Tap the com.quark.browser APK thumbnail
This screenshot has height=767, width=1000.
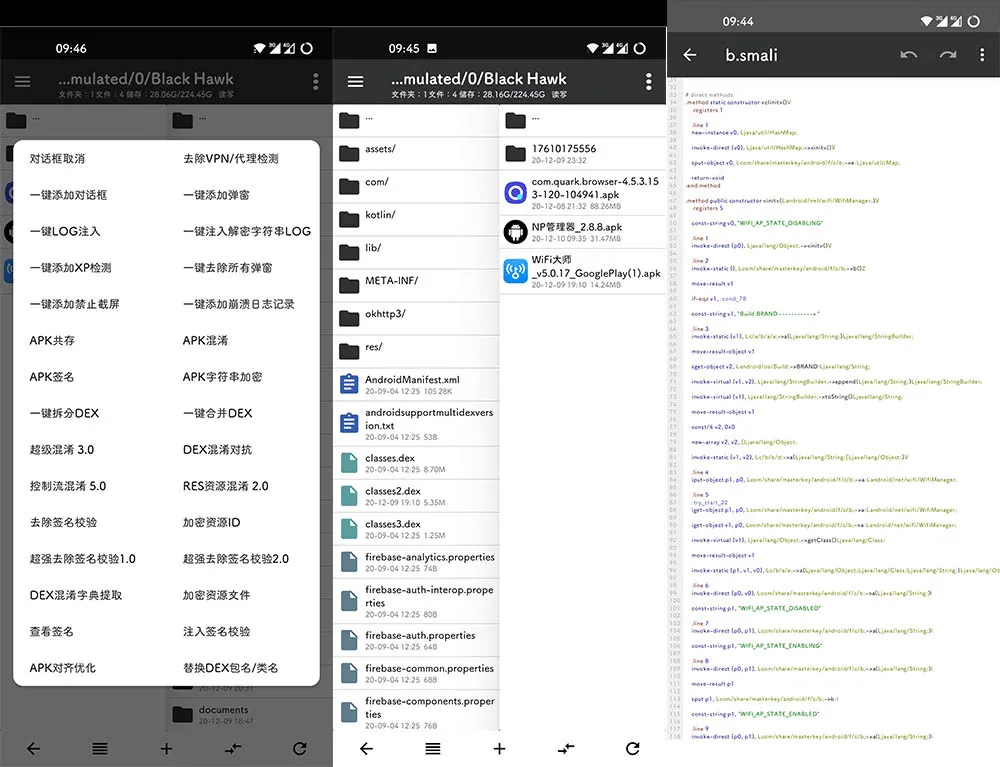click(x=515, y=190)
